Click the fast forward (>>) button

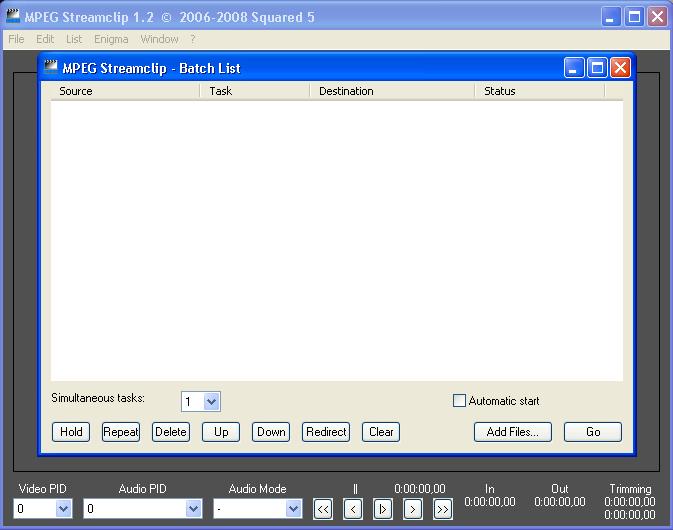pyautogui.click(x=443, y=509)
